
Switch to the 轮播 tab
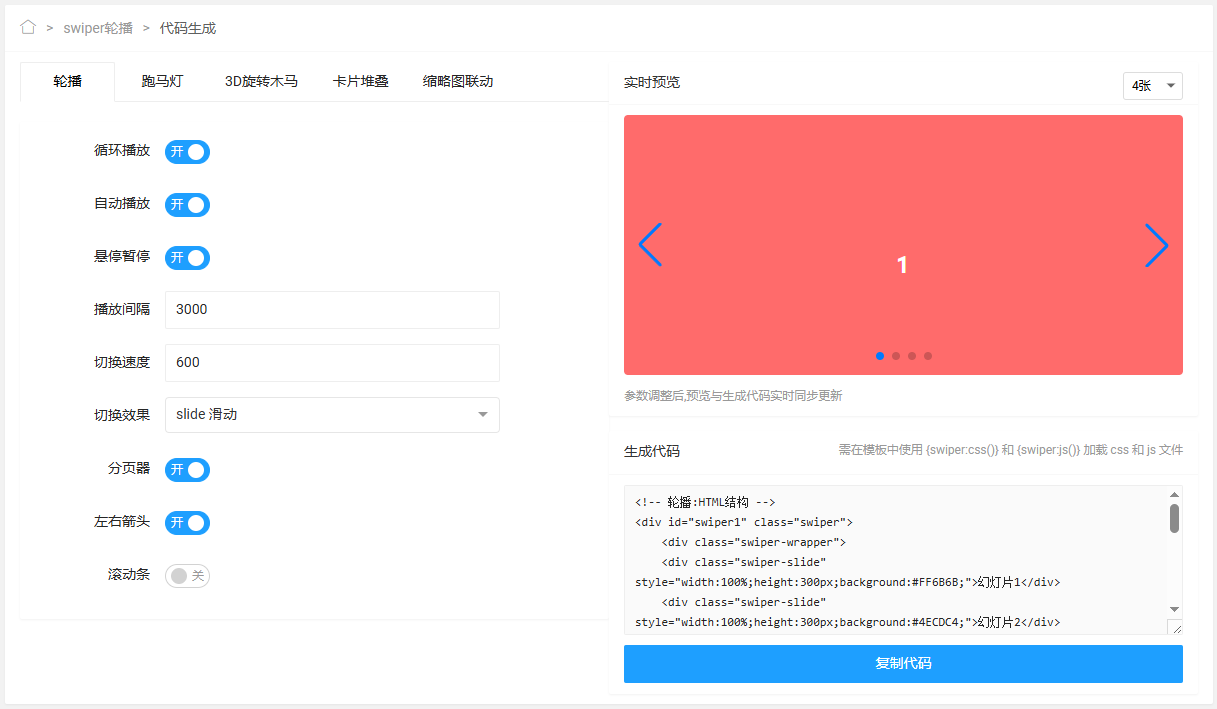point(68,82)
